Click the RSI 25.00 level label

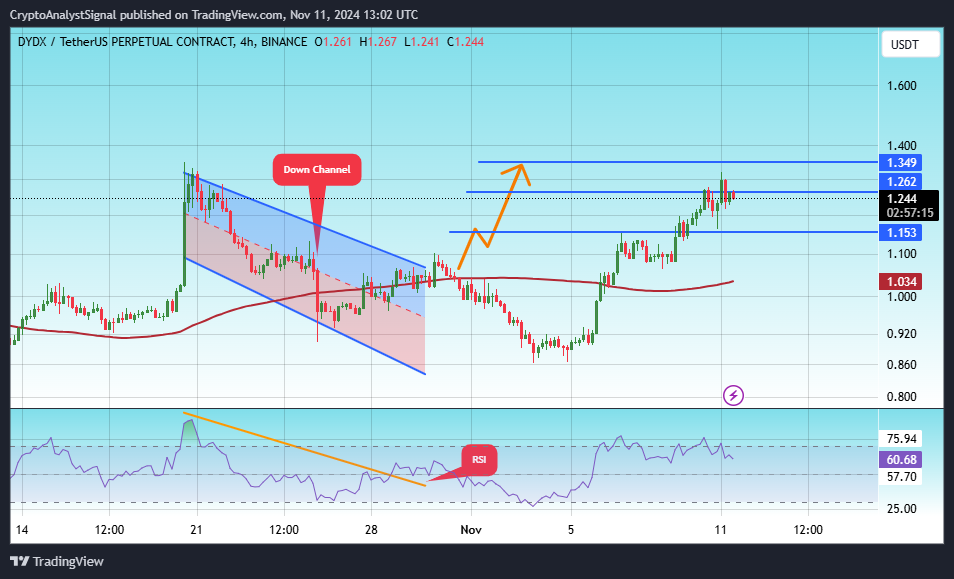(902, 508)
